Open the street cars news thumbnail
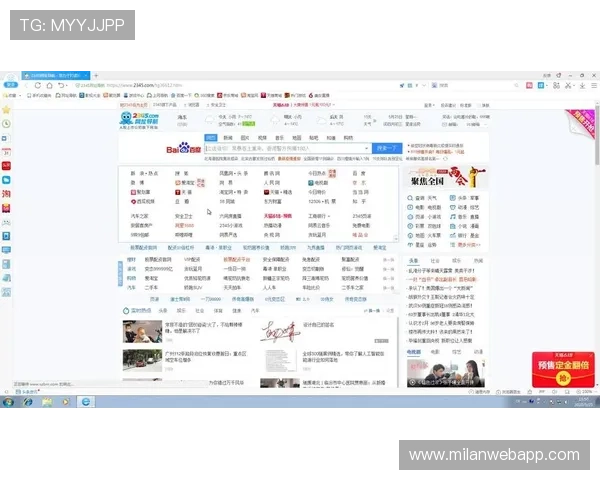Viewport: 600px width, 480px height. (x=142, y=360)
